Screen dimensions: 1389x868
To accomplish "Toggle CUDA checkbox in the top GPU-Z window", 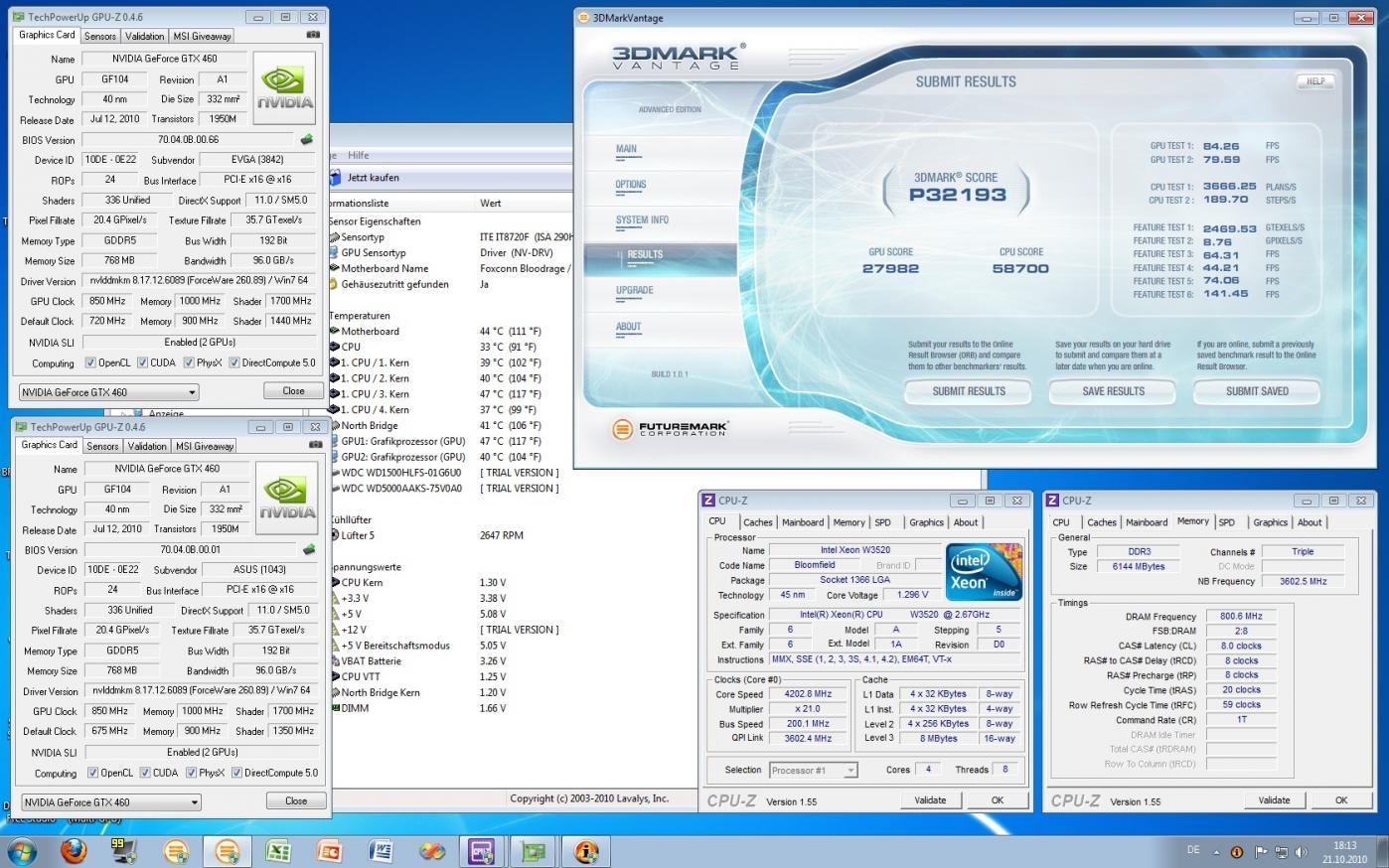I will [x=142, y=362].
